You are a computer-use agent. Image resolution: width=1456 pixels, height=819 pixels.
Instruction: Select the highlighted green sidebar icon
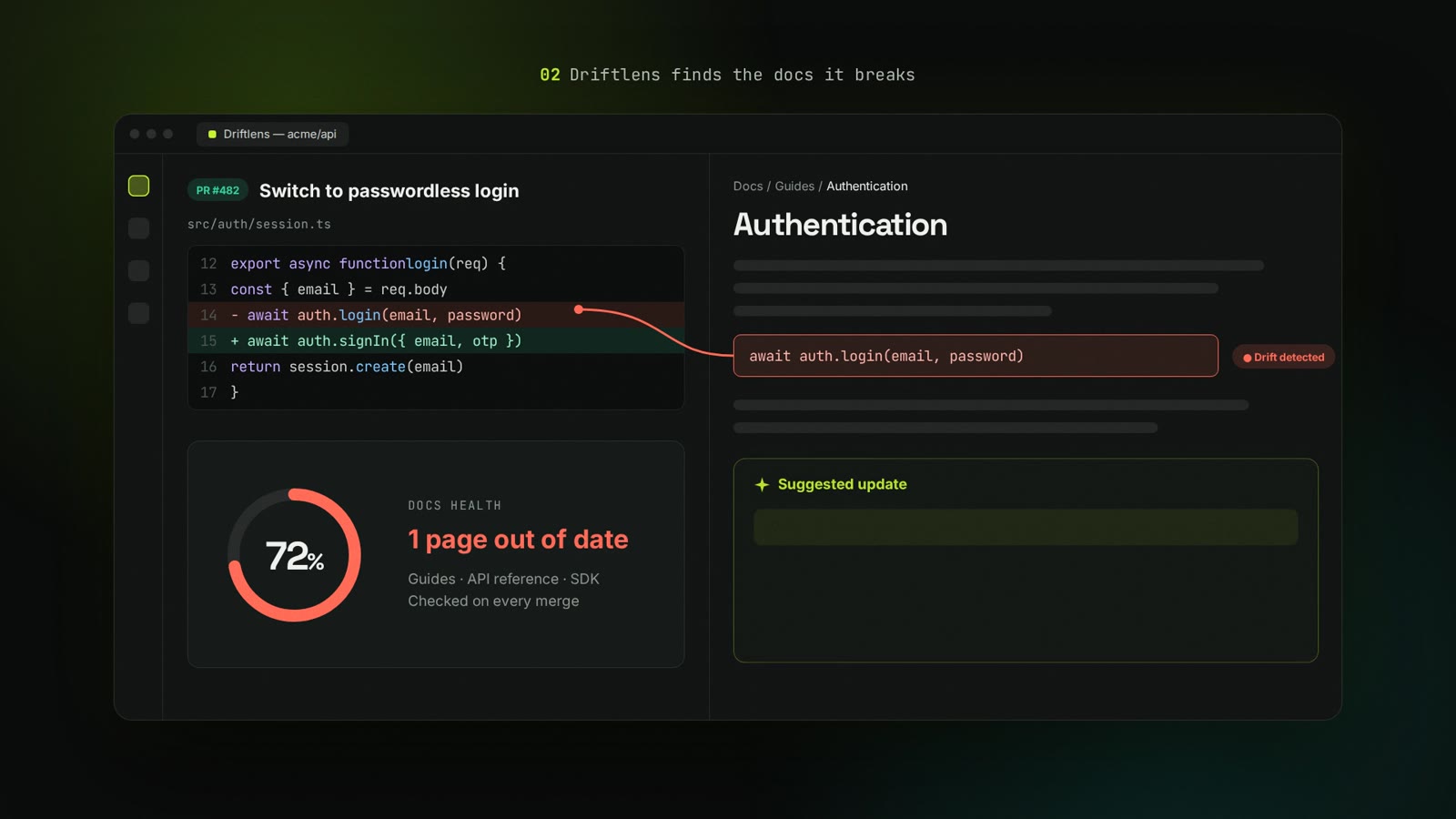(138, 186)
